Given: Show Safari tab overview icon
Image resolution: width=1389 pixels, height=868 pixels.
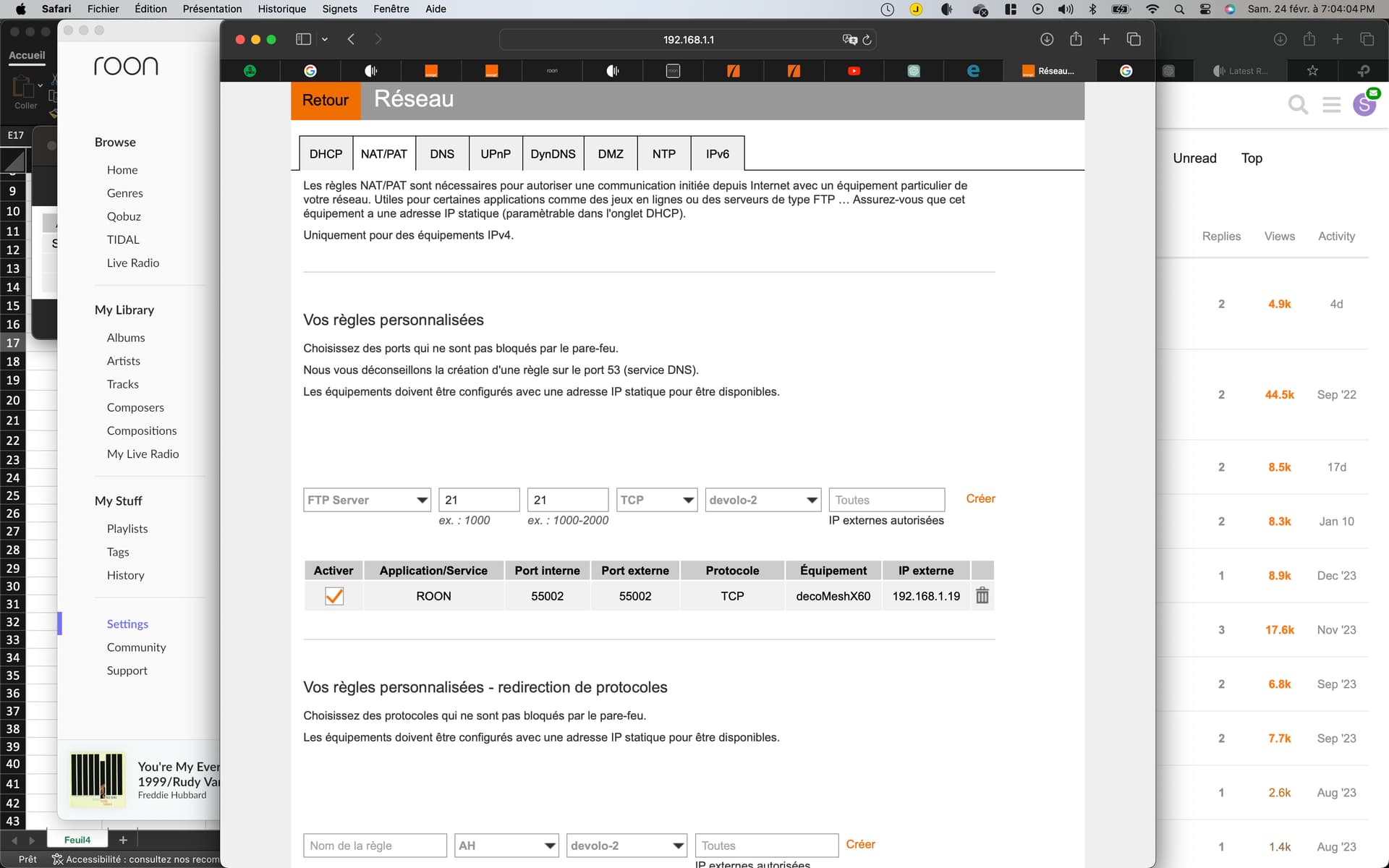Looking at the screenshot, I should pos(1134,40).
